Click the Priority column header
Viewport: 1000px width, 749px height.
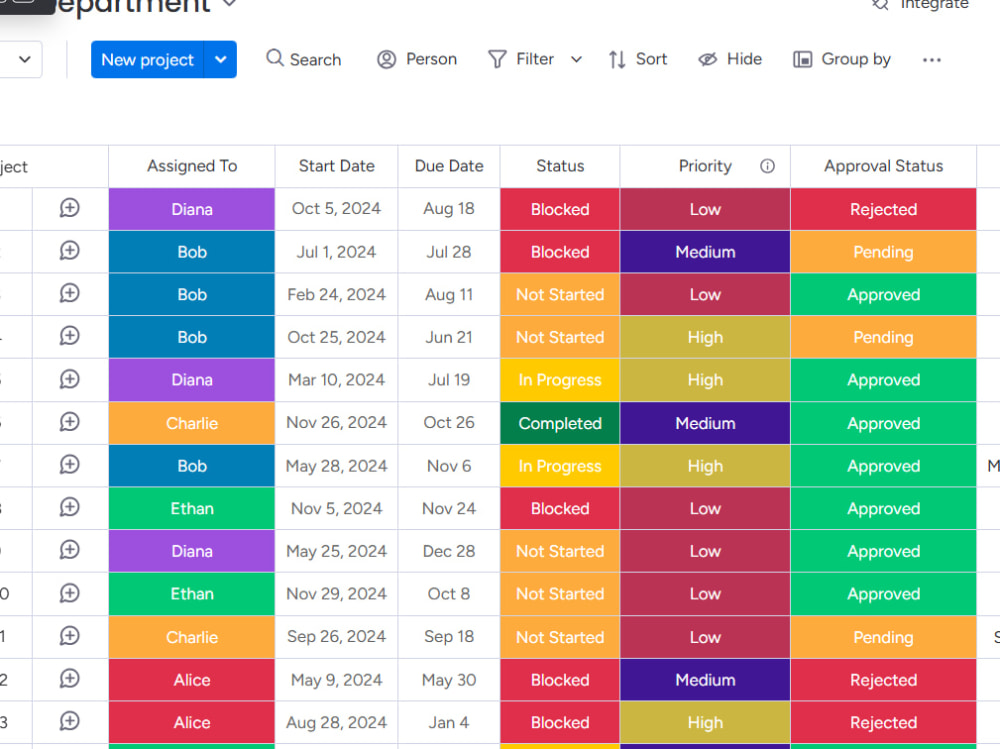(705, 167)
